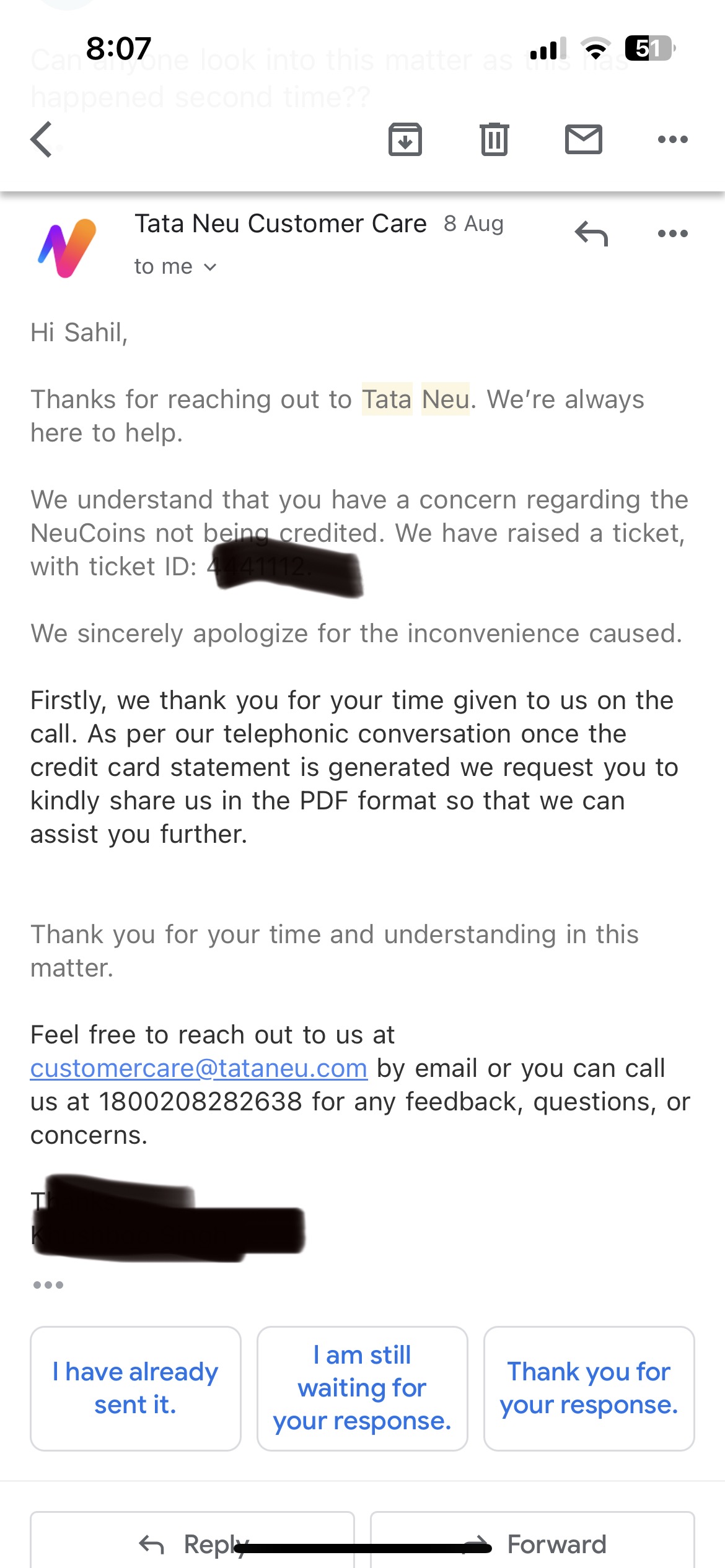Select "I have already sent it." reply
Viewport: 725px width, 1568px height.
[x=136, y=1388]
